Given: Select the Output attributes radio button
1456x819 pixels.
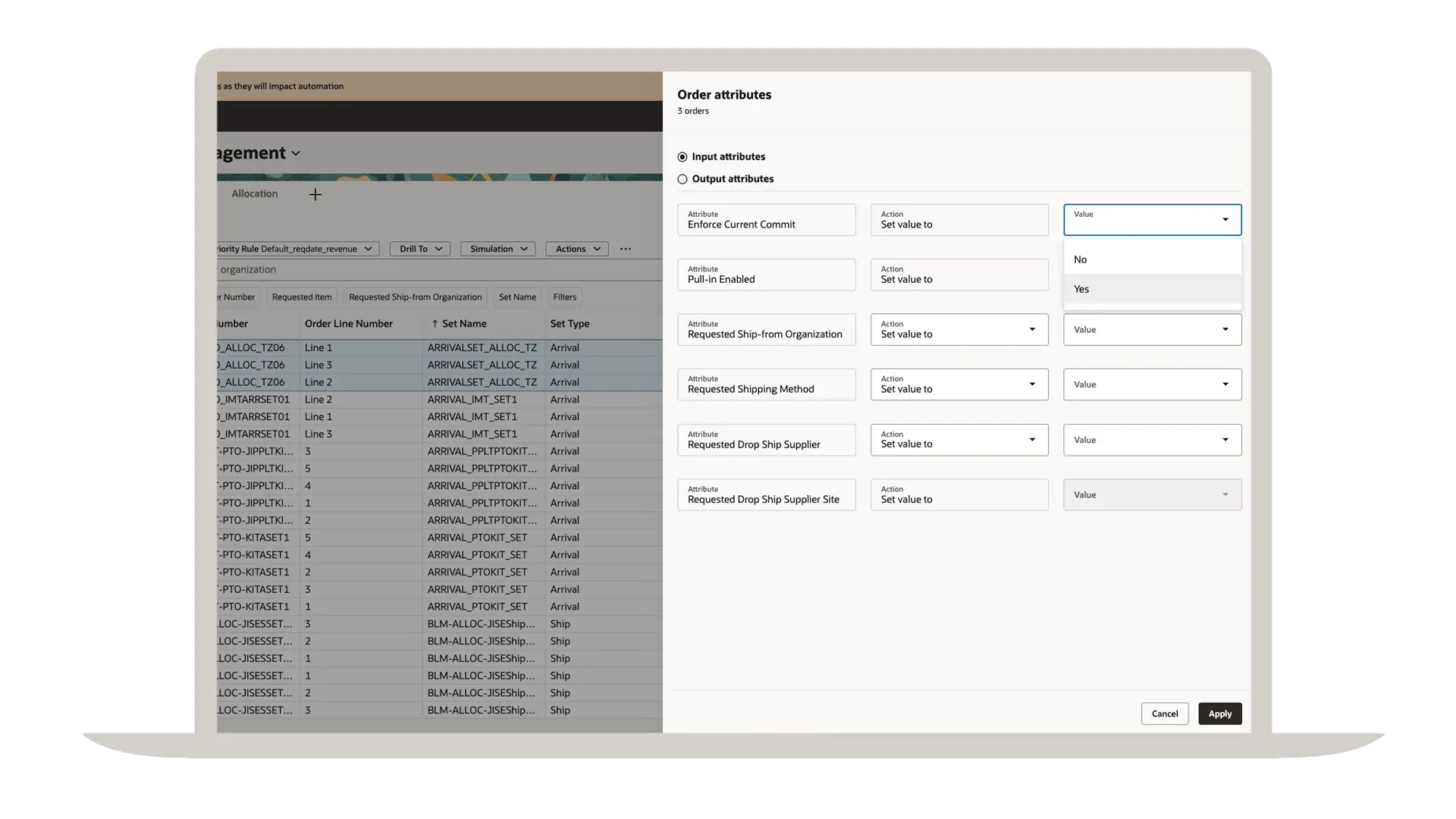Looking at the screenshot, I should click(682, 179).
